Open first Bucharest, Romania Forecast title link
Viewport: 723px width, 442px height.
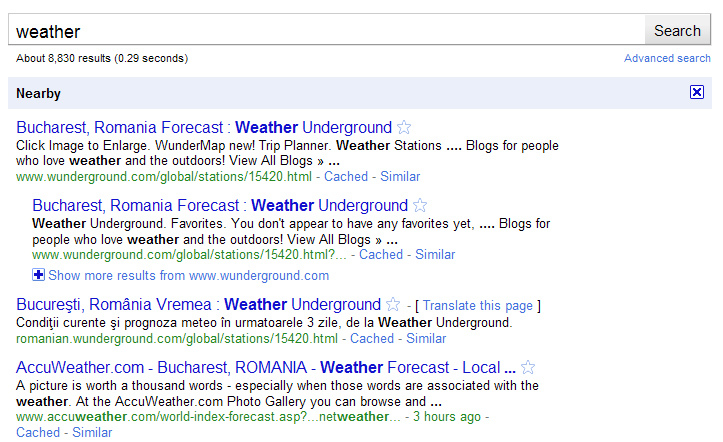204,127
